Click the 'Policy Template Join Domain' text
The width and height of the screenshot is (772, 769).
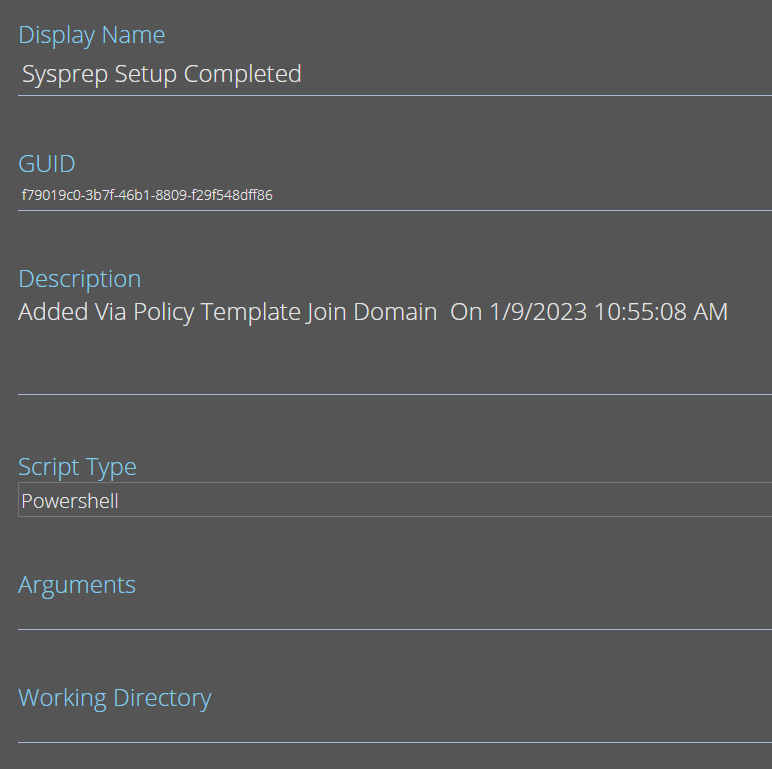285,312
